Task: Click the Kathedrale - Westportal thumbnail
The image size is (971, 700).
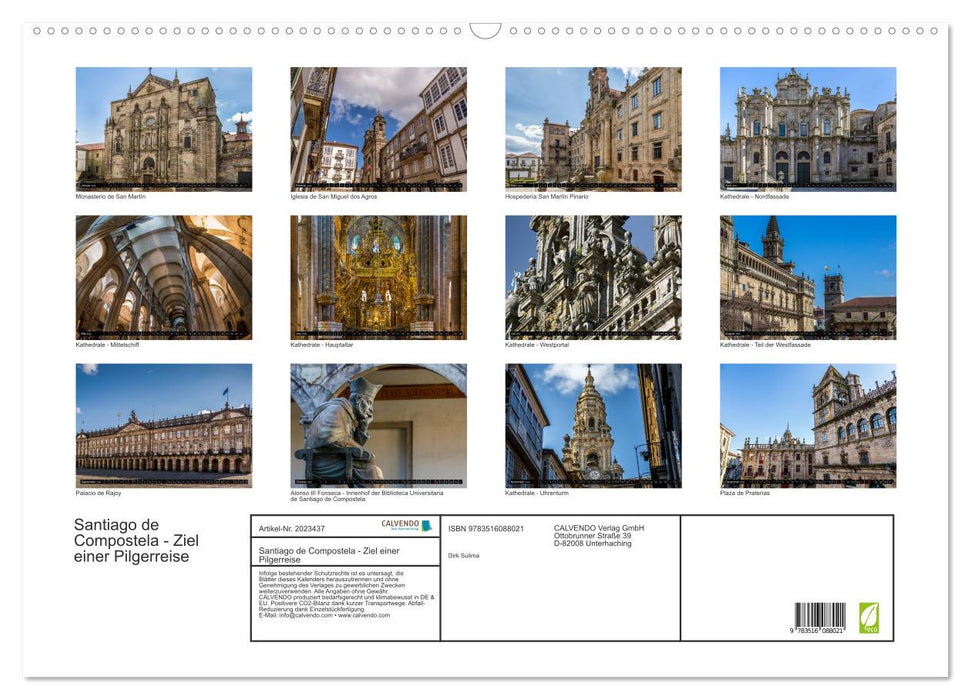Action: click(x=592, y=278)
